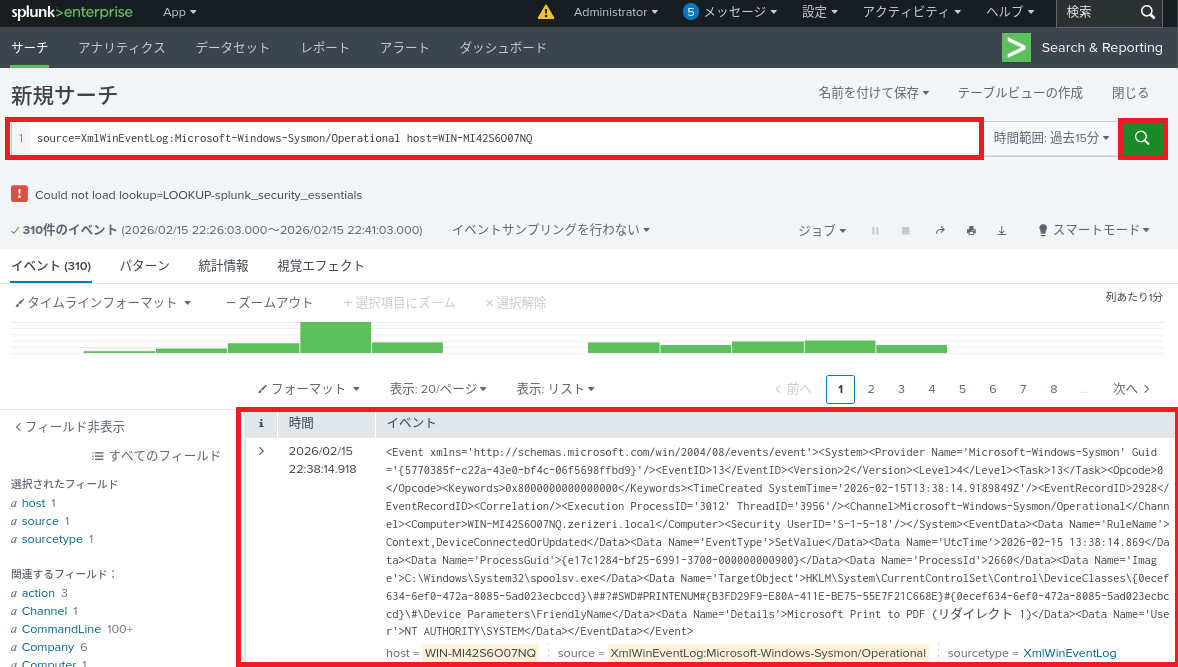Click the Search & Reporting app logo
The image size is (1178, 667).
click(1016, 47)
